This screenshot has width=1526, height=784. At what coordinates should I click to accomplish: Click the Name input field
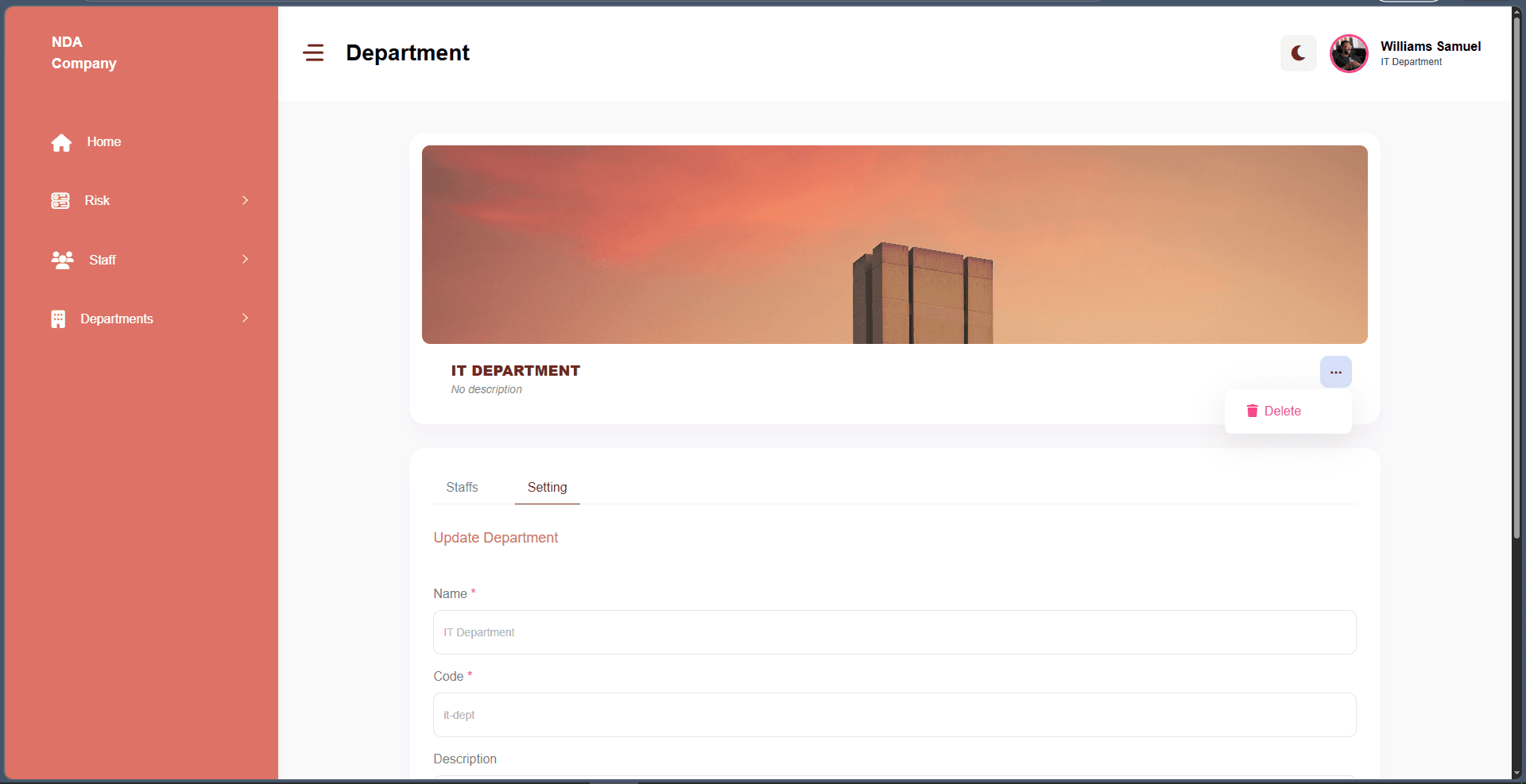[895, 632]
